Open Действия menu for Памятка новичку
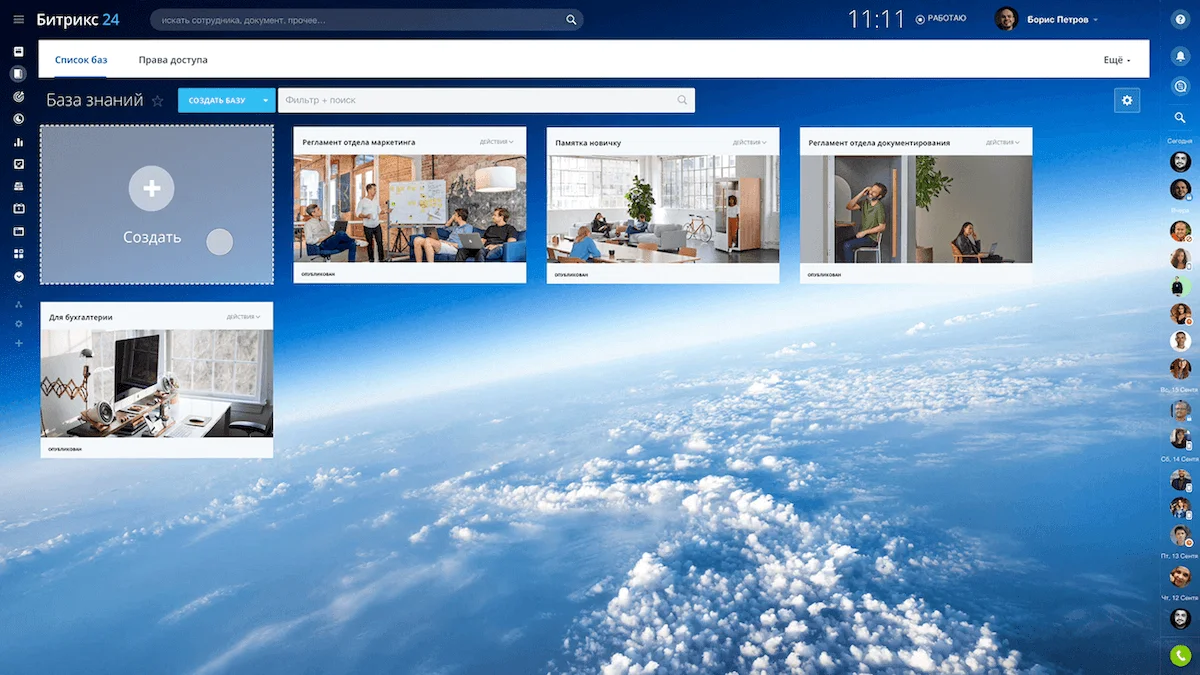Viewport: 1200px width, 675px height. tap(748, 142)
